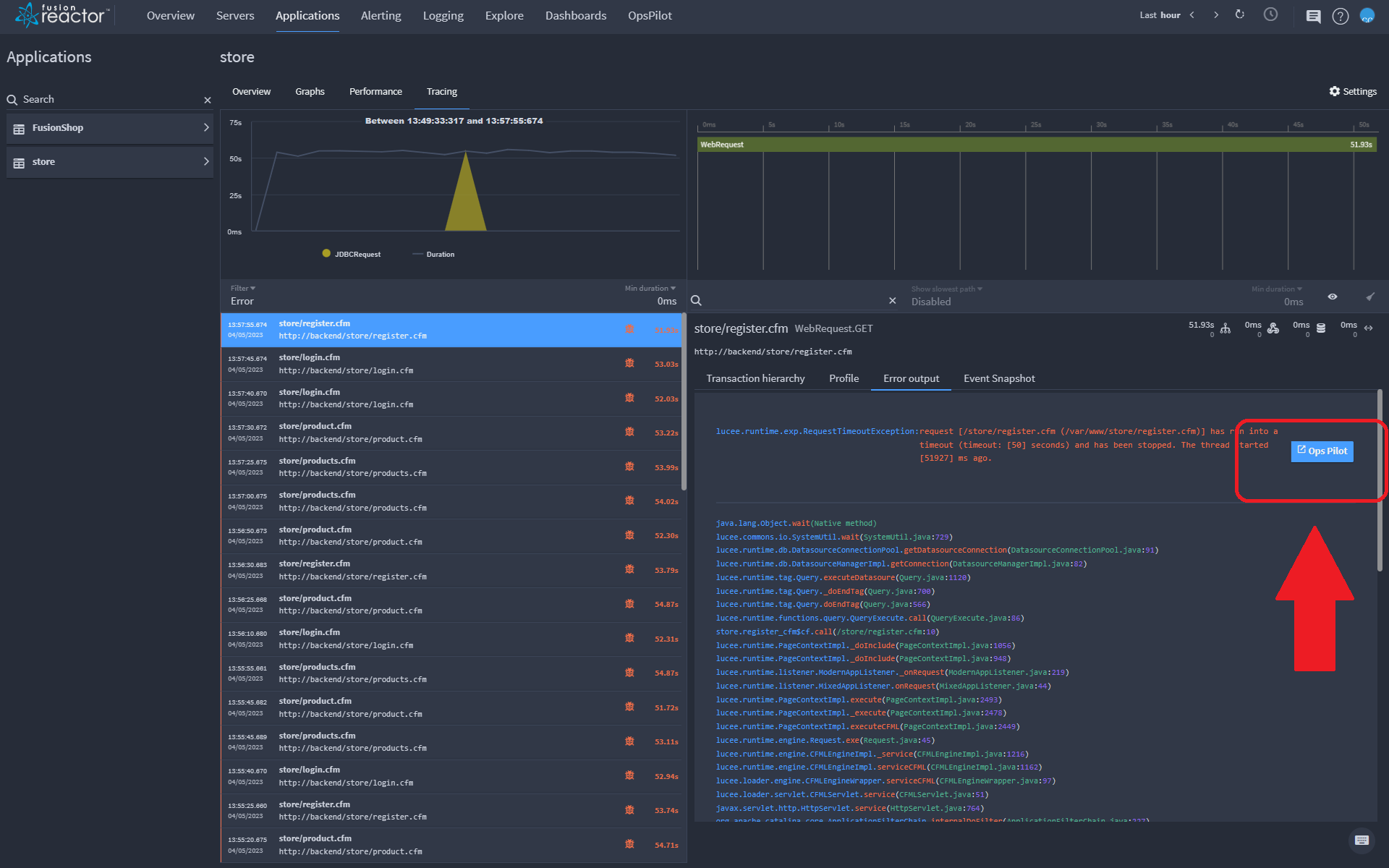
Task: Click the broom clear filter icon
Action: click(x=1369, y=297)
